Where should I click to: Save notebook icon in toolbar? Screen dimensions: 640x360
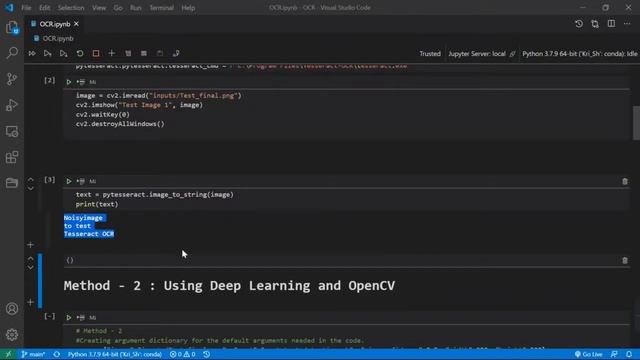click(x=160, y=53)
